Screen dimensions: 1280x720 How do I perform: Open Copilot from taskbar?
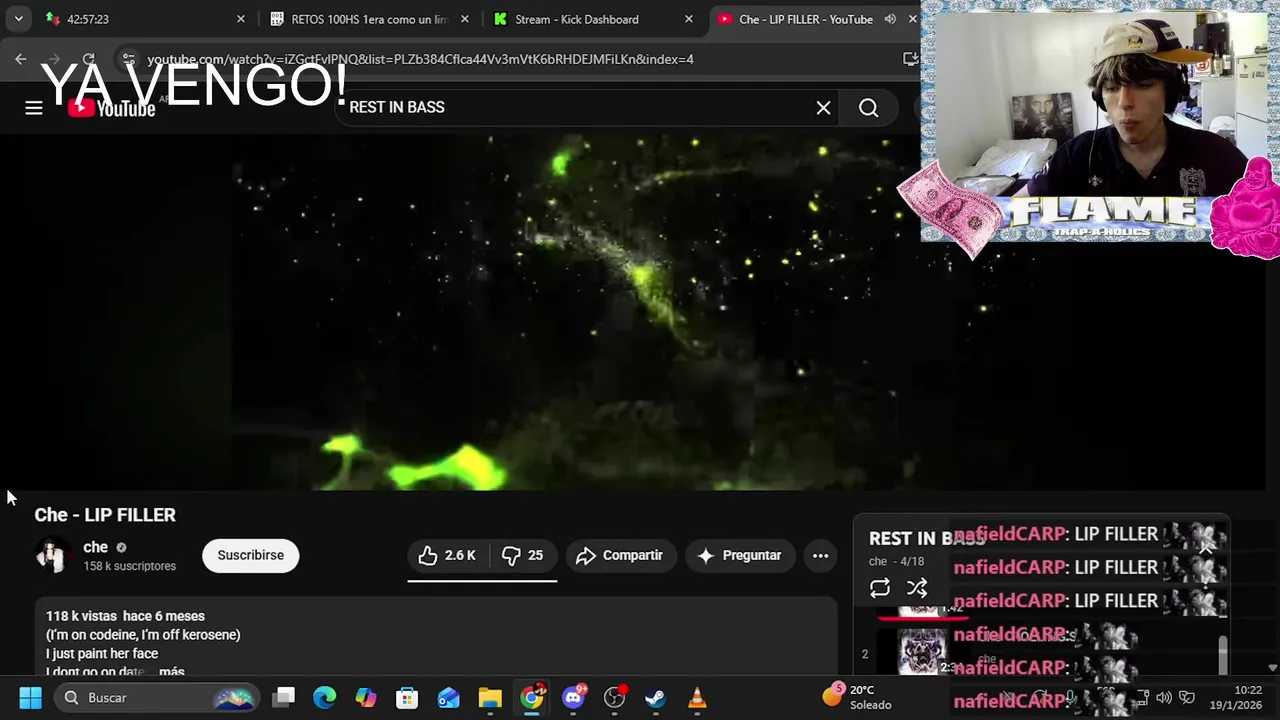(366, 698)
